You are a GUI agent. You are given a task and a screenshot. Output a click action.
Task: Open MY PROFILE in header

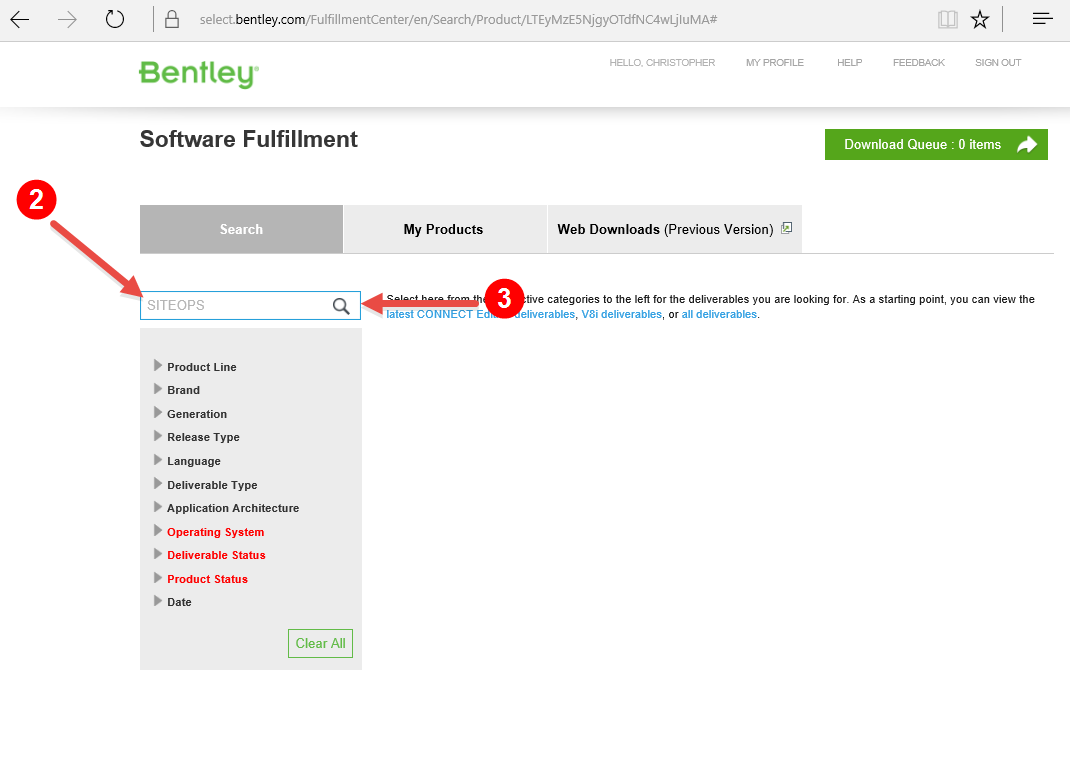coord(775,63)
